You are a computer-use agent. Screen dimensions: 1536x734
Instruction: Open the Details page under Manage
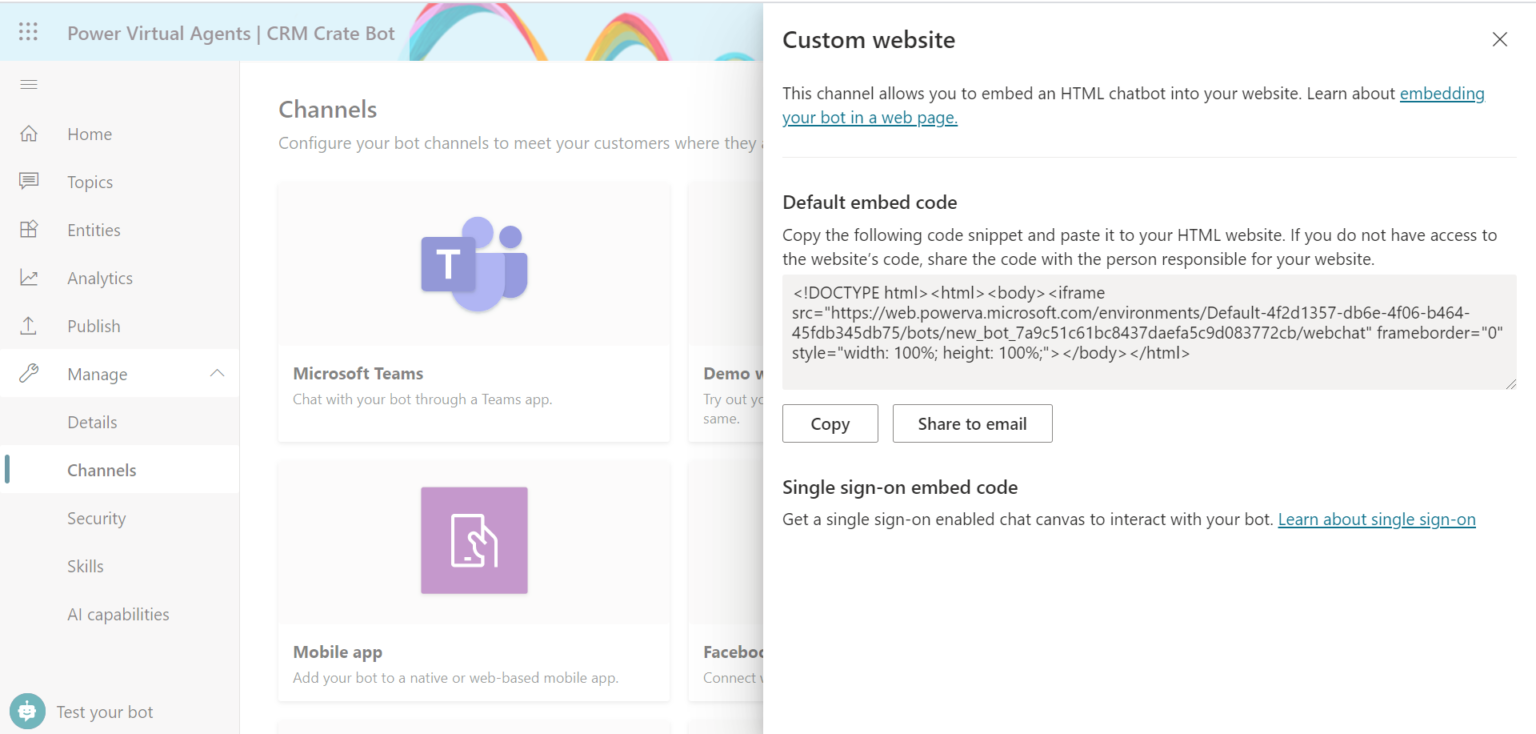[92, 422]
